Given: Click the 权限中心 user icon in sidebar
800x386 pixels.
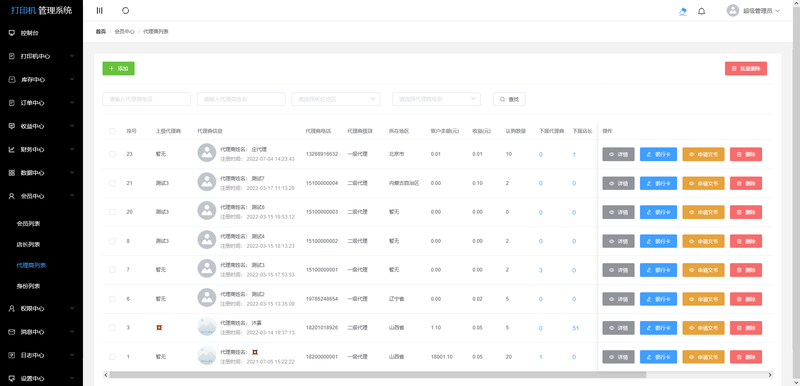Looking at the screenshot, I should [12, 309].
